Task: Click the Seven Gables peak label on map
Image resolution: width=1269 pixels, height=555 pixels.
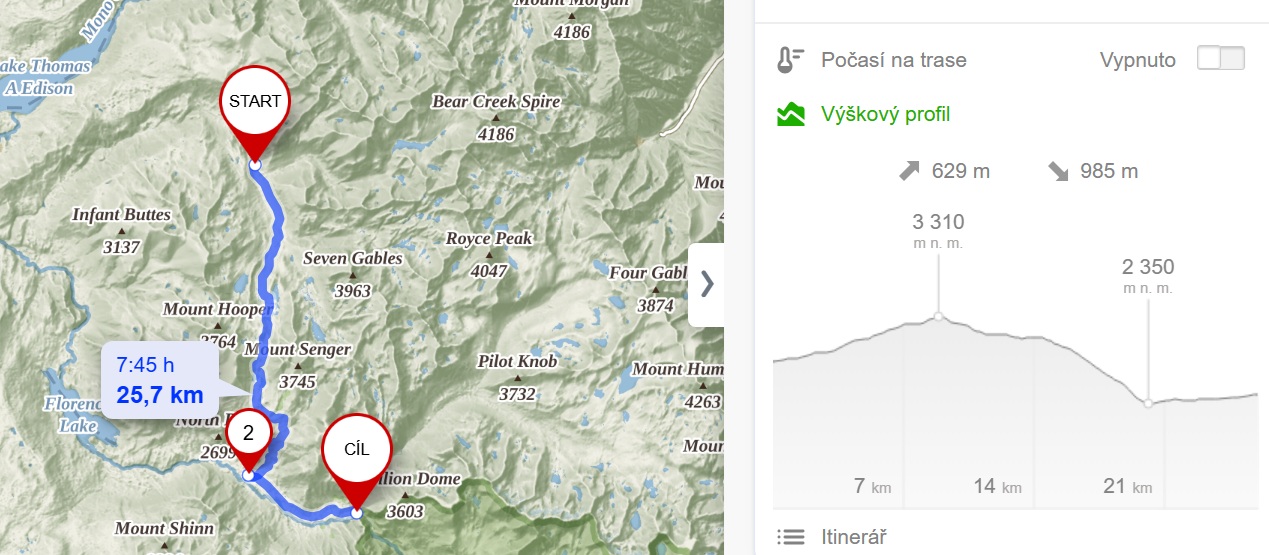Action: coord(353,259)
